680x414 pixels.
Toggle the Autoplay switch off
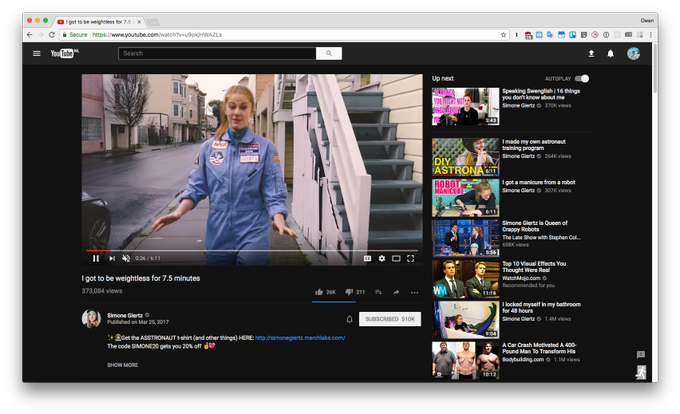(x=582, y=78)
